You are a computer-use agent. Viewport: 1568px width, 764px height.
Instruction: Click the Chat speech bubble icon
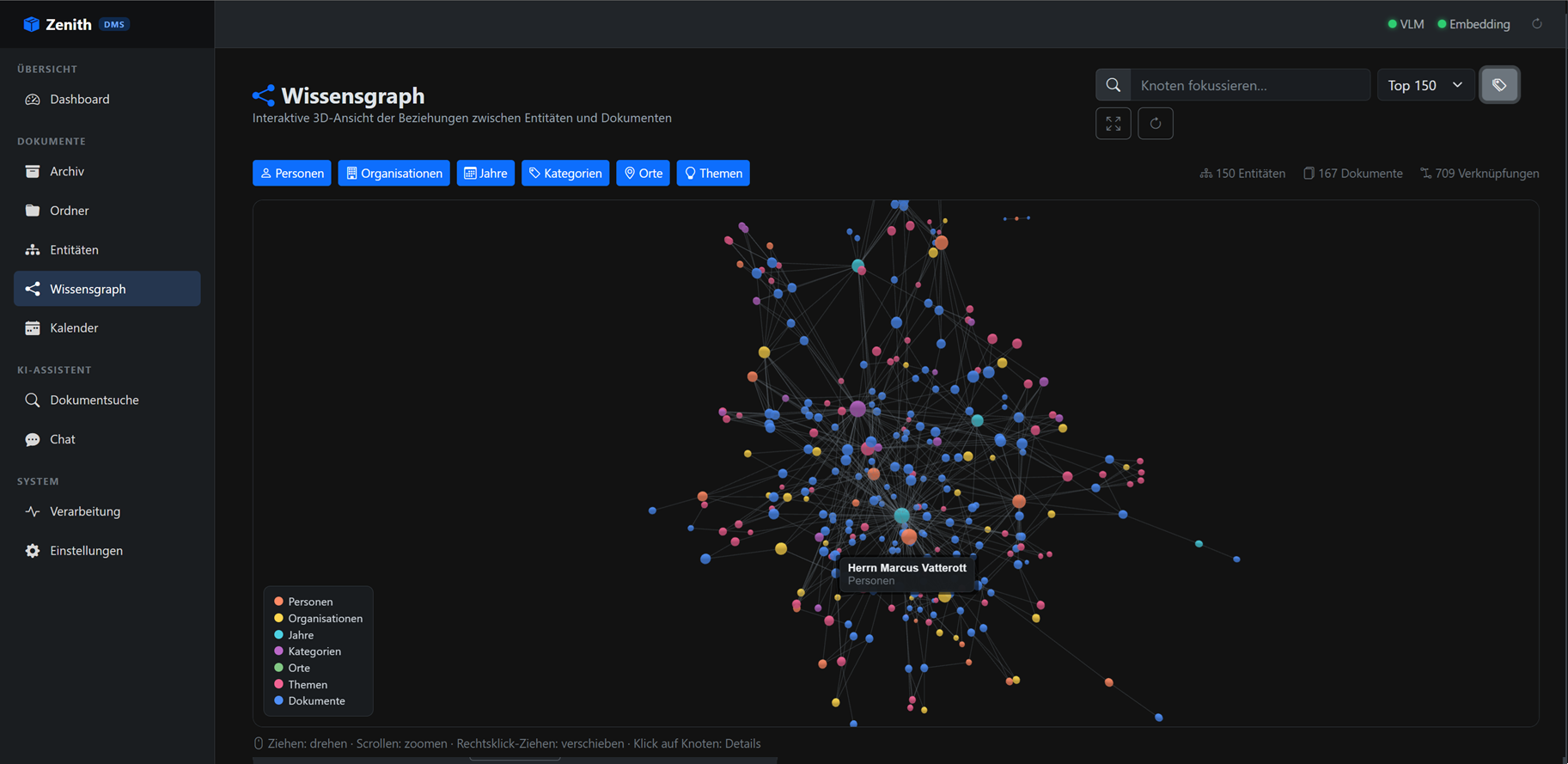point(33,440)
